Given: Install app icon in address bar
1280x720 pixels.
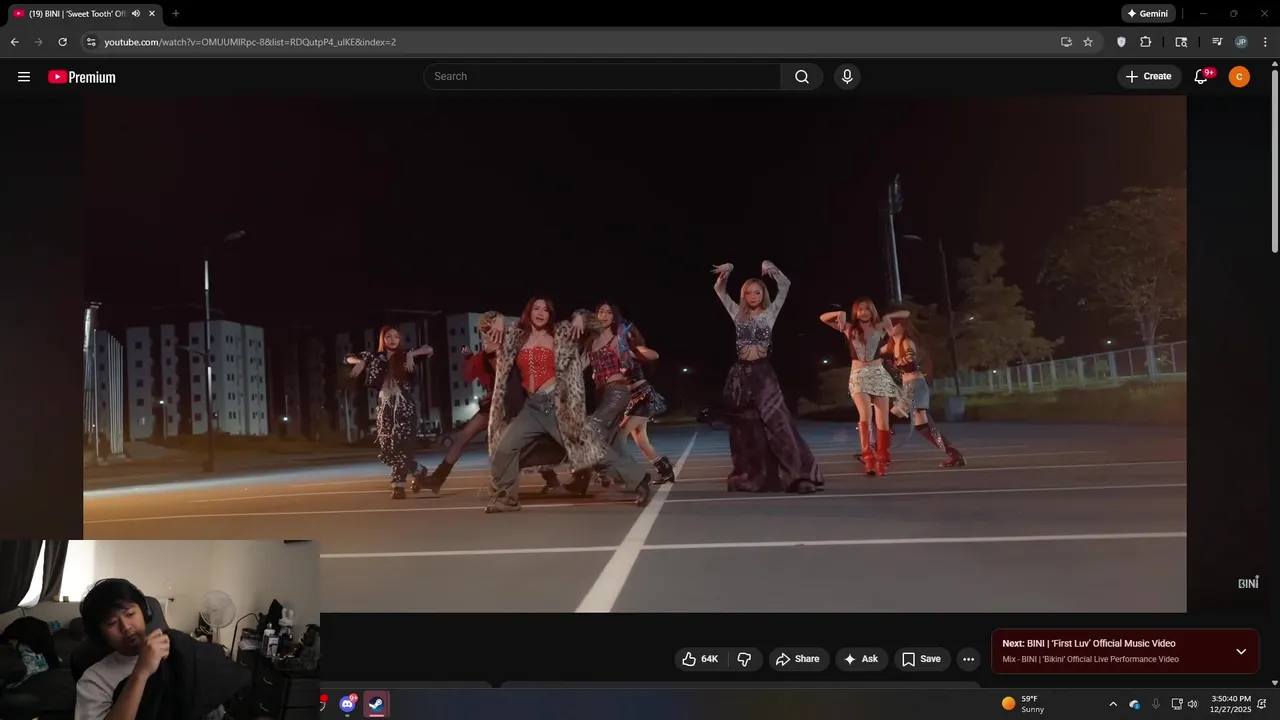Looking at the screenshot, I should pyautogui.click(x=1066, y=42).
